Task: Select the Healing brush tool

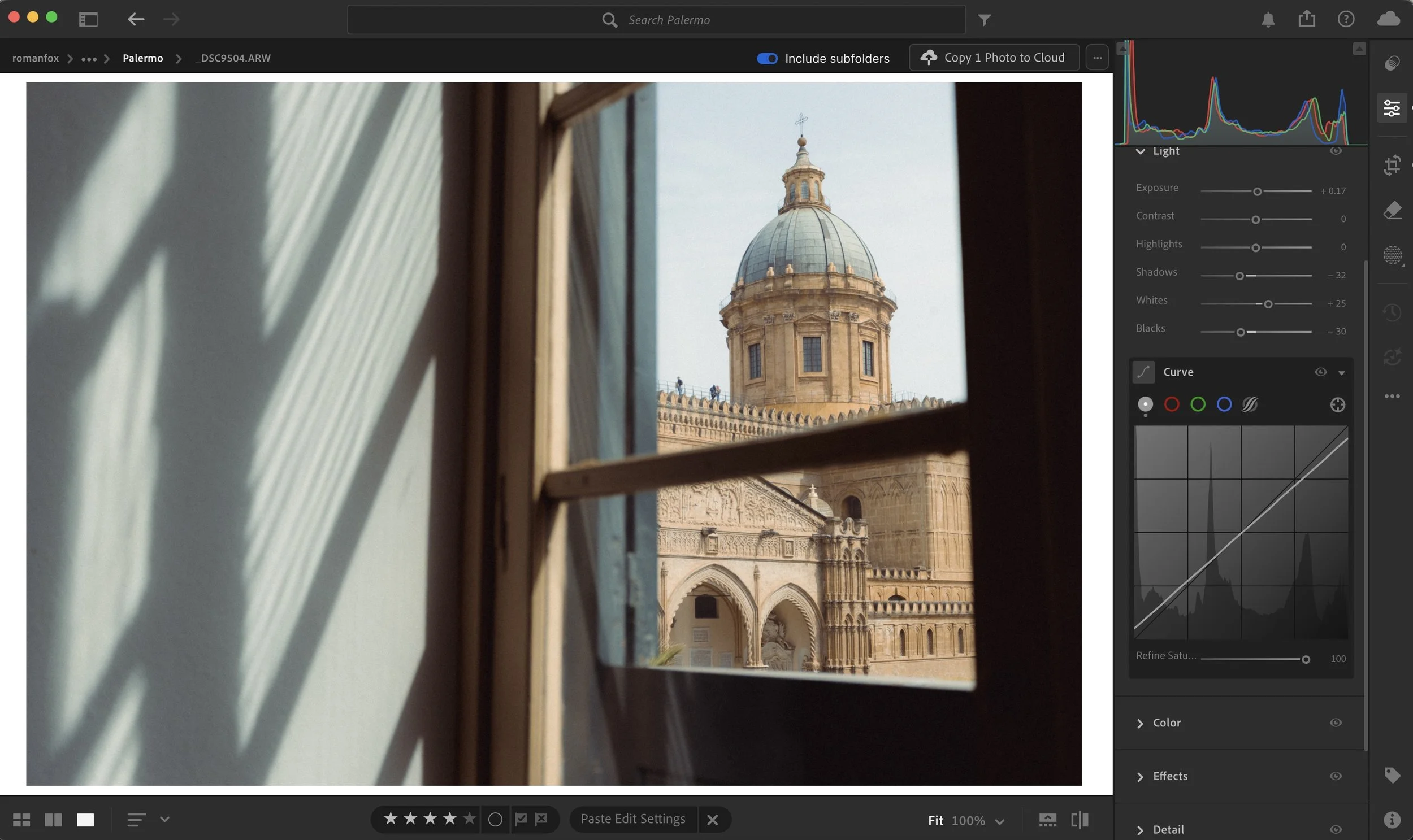Action: (x=1392, y=211)
